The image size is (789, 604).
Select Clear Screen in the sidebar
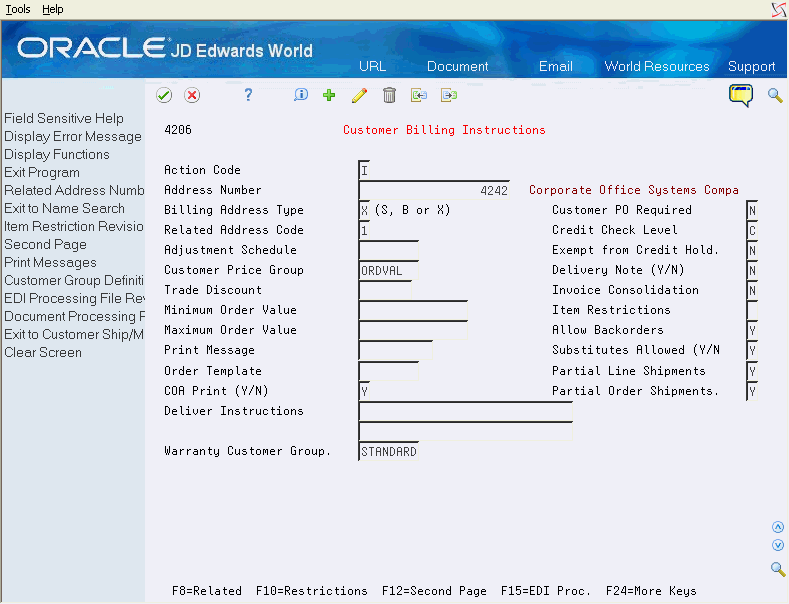click(x=43, y=352)
